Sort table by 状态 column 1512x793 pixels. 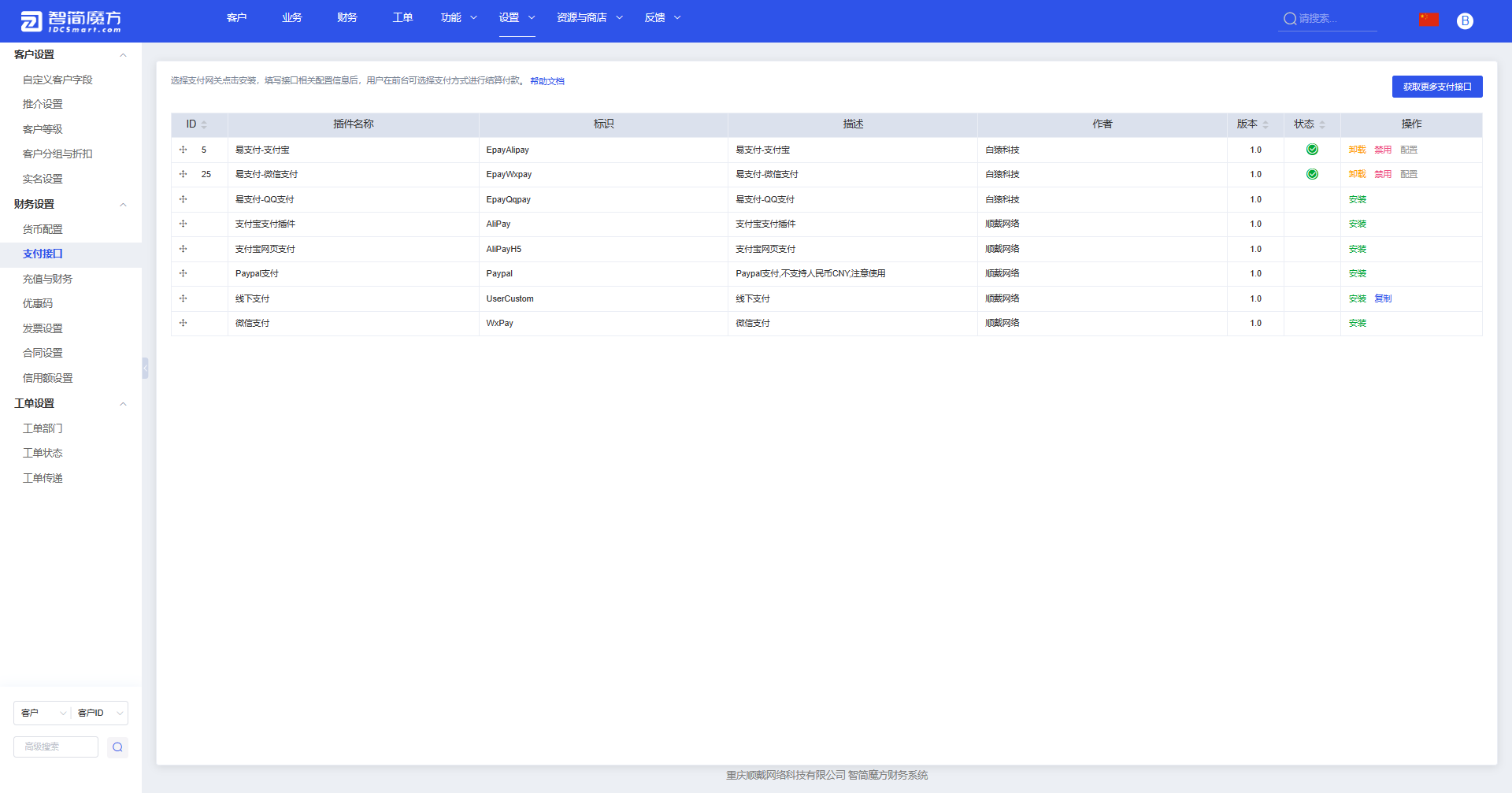coord(1322,124)
